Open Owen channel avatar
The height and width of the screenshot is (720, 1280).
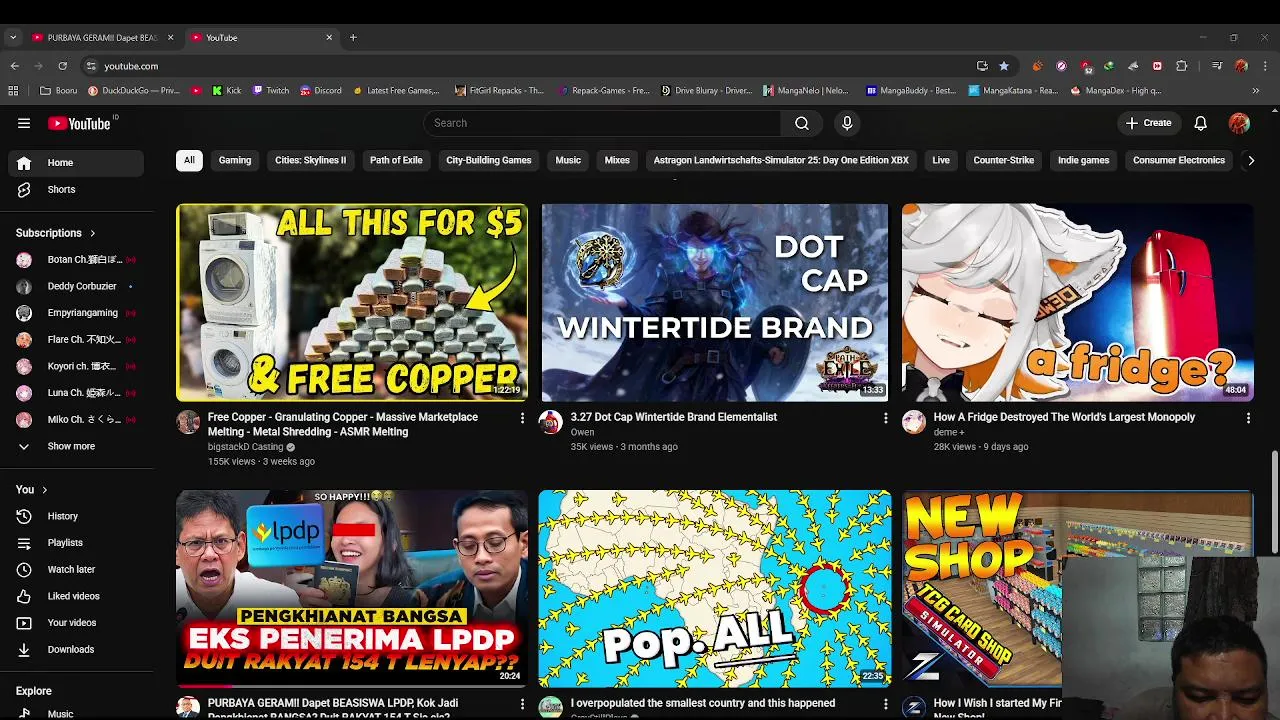(x=551, y=422)
